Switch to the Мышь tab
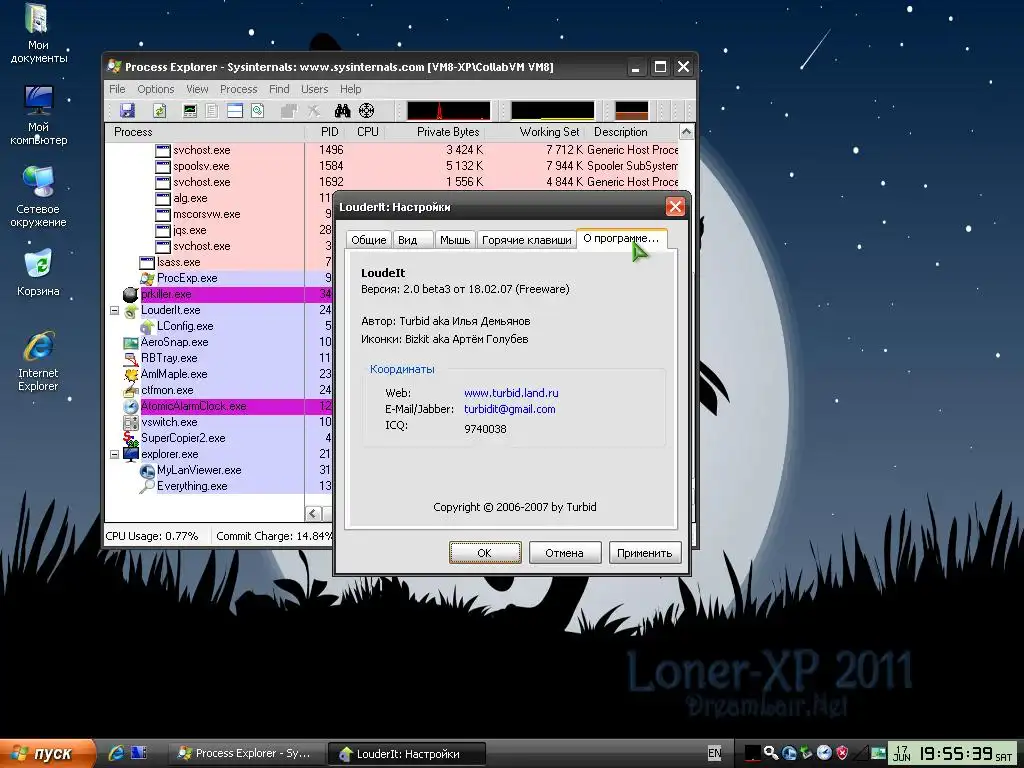 pos(455,240)
